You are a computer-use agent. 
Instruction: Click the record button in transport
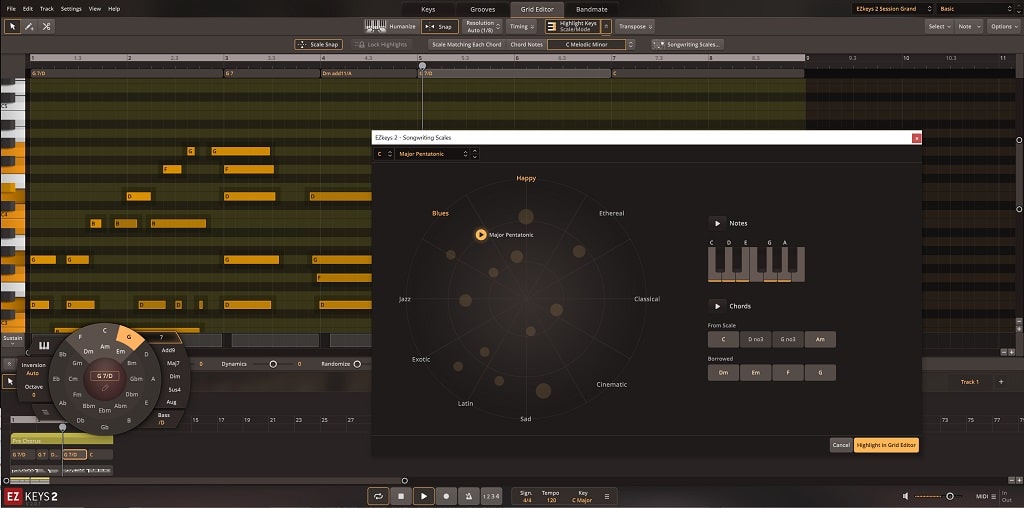point(447,496)
